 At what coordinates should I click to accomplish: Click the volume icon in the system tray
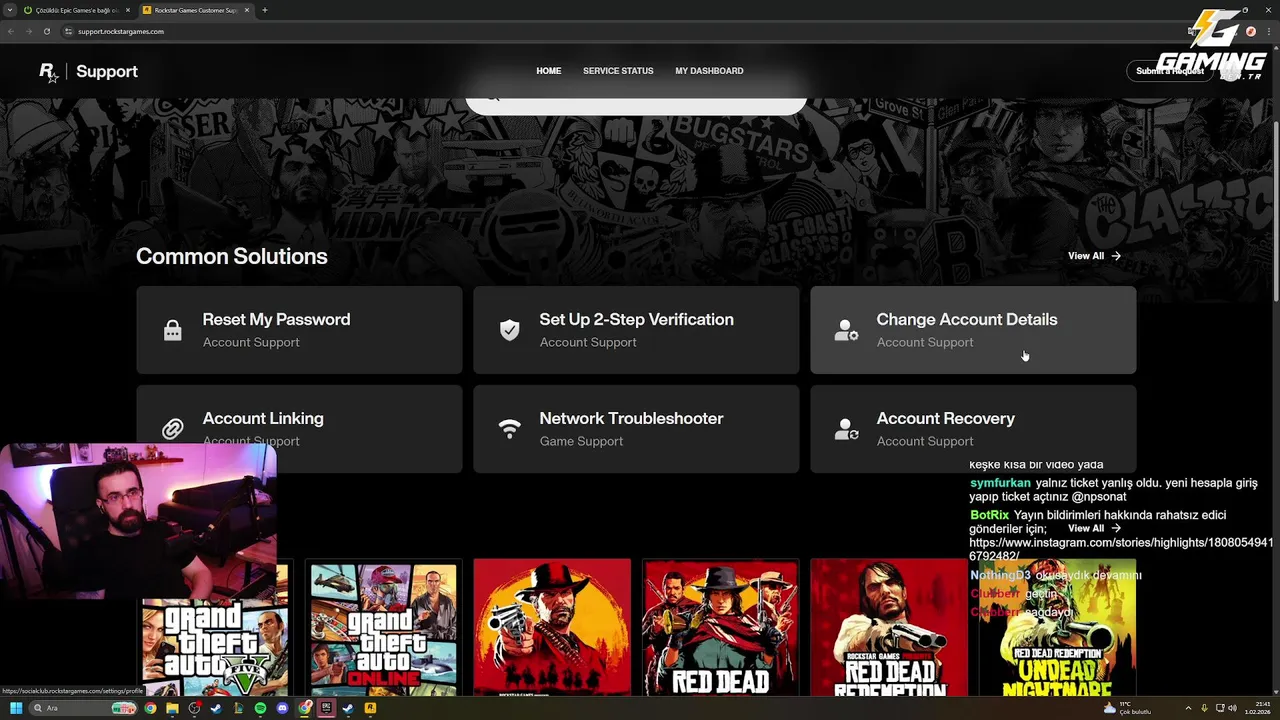[x=1233, y=708]
